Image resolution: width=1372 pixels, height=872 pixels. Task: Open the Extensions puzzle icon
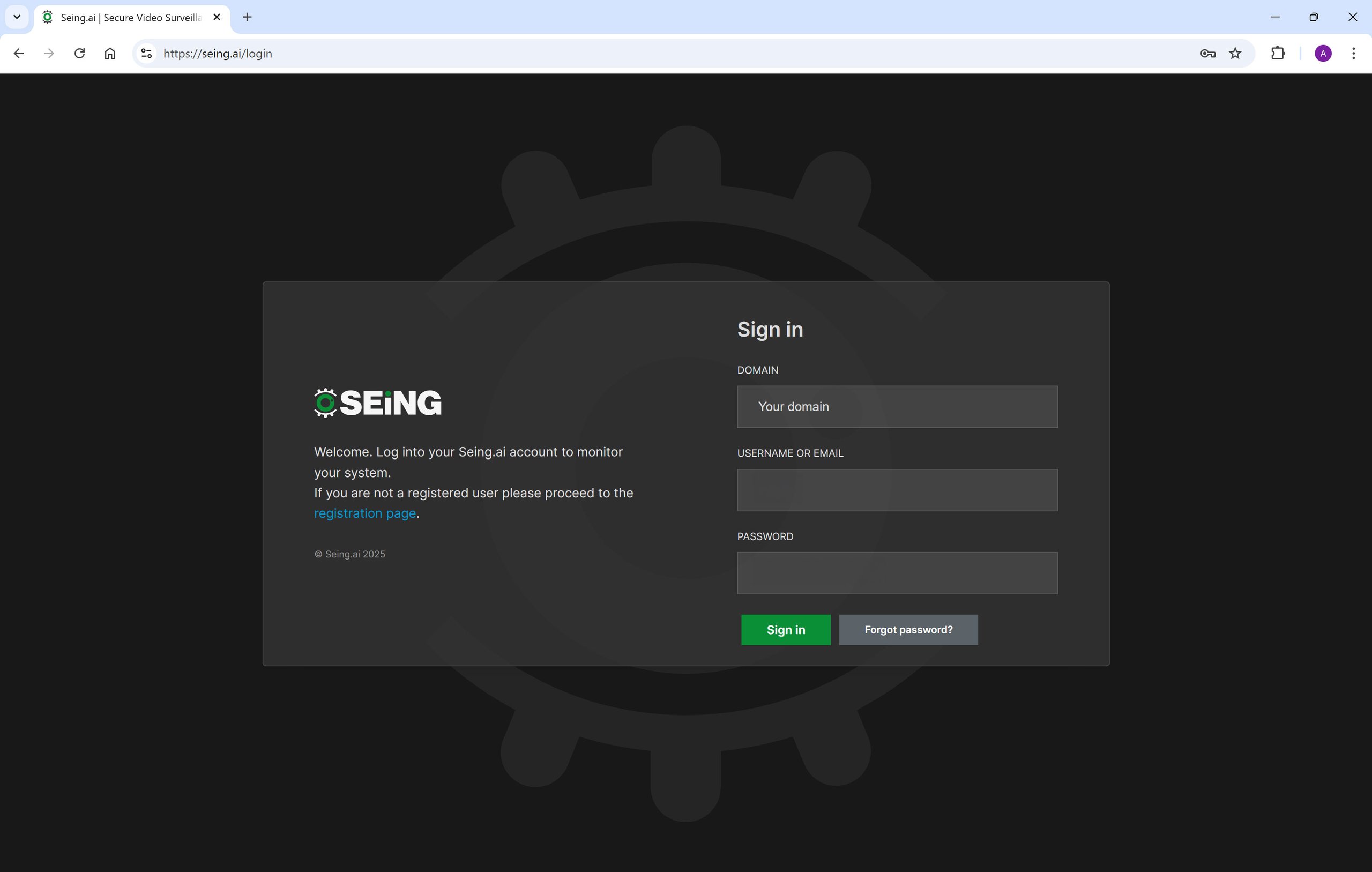(x=1278, y=54)
